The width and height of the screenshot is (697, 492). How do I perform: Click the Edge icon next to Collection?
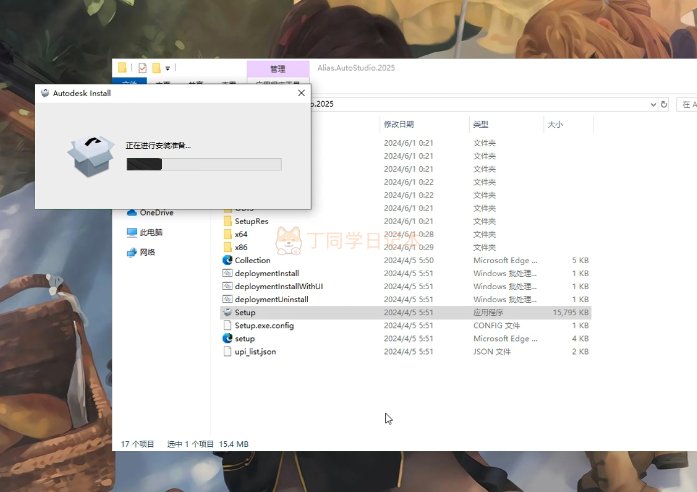[x=227, y=260]
